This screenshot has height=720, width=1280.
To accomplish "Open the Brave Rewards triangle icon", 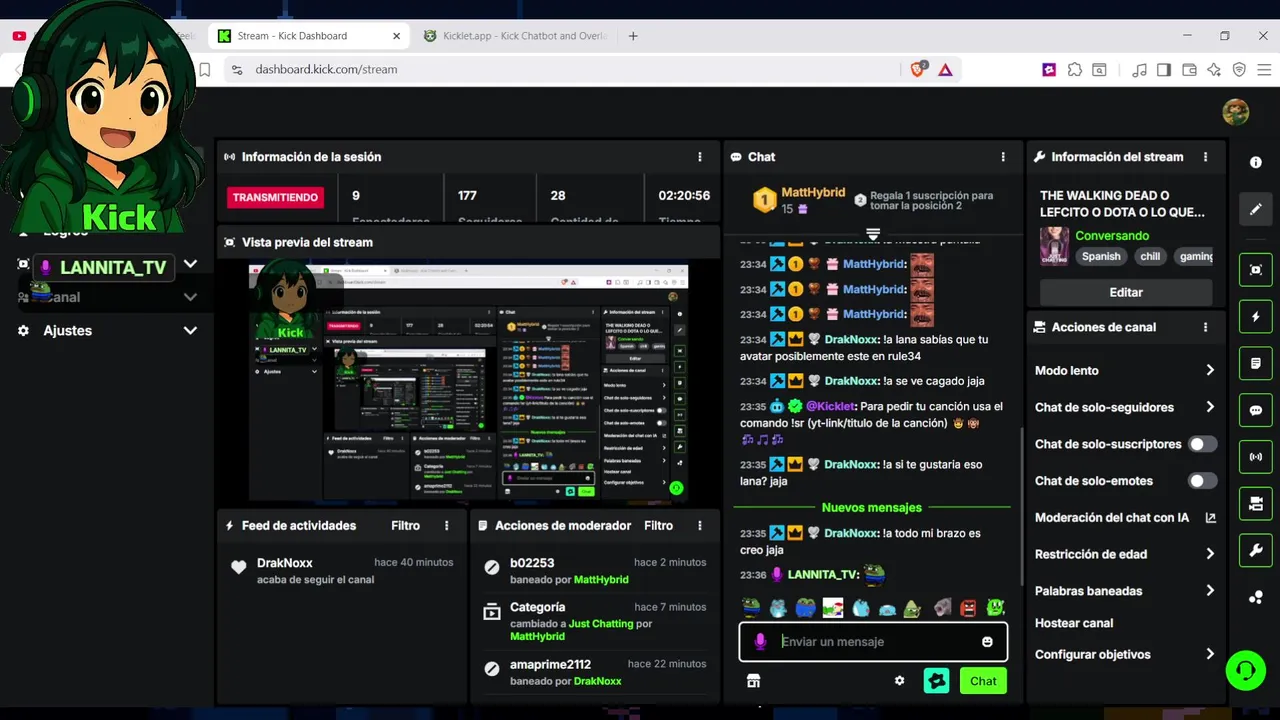I will 945,69.
